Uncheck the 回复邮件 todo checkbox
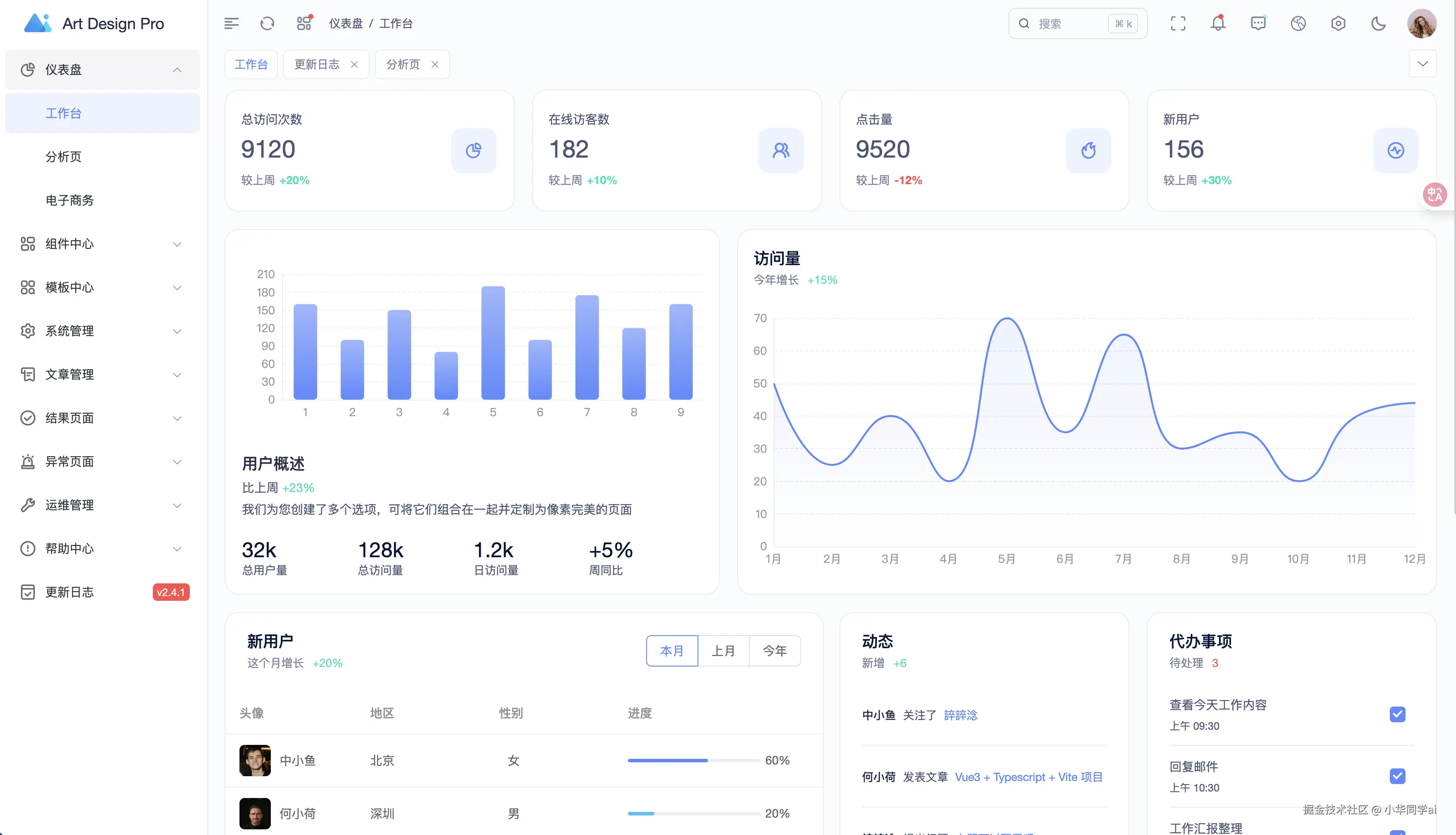The height and width of the screenshot is (835, 1456). click(1398, 776)
